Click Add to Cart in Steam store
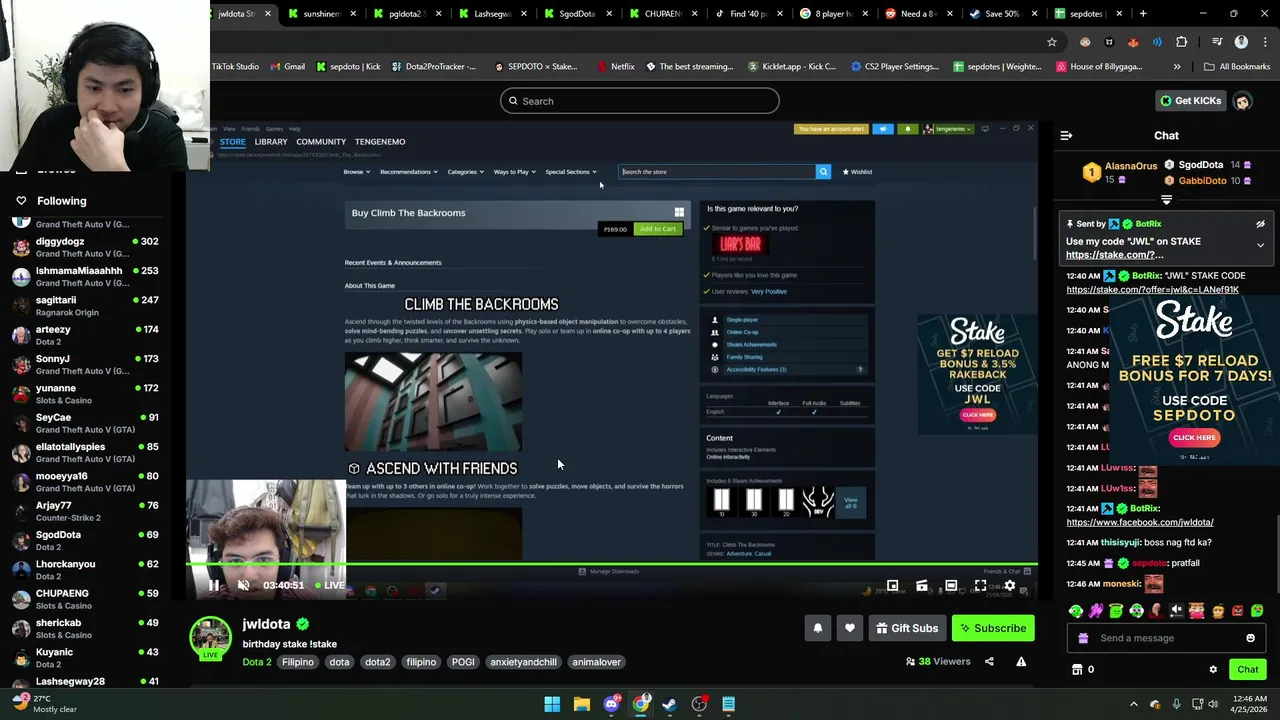Viewport: 1280px width, 720px height. coord(657,229)
